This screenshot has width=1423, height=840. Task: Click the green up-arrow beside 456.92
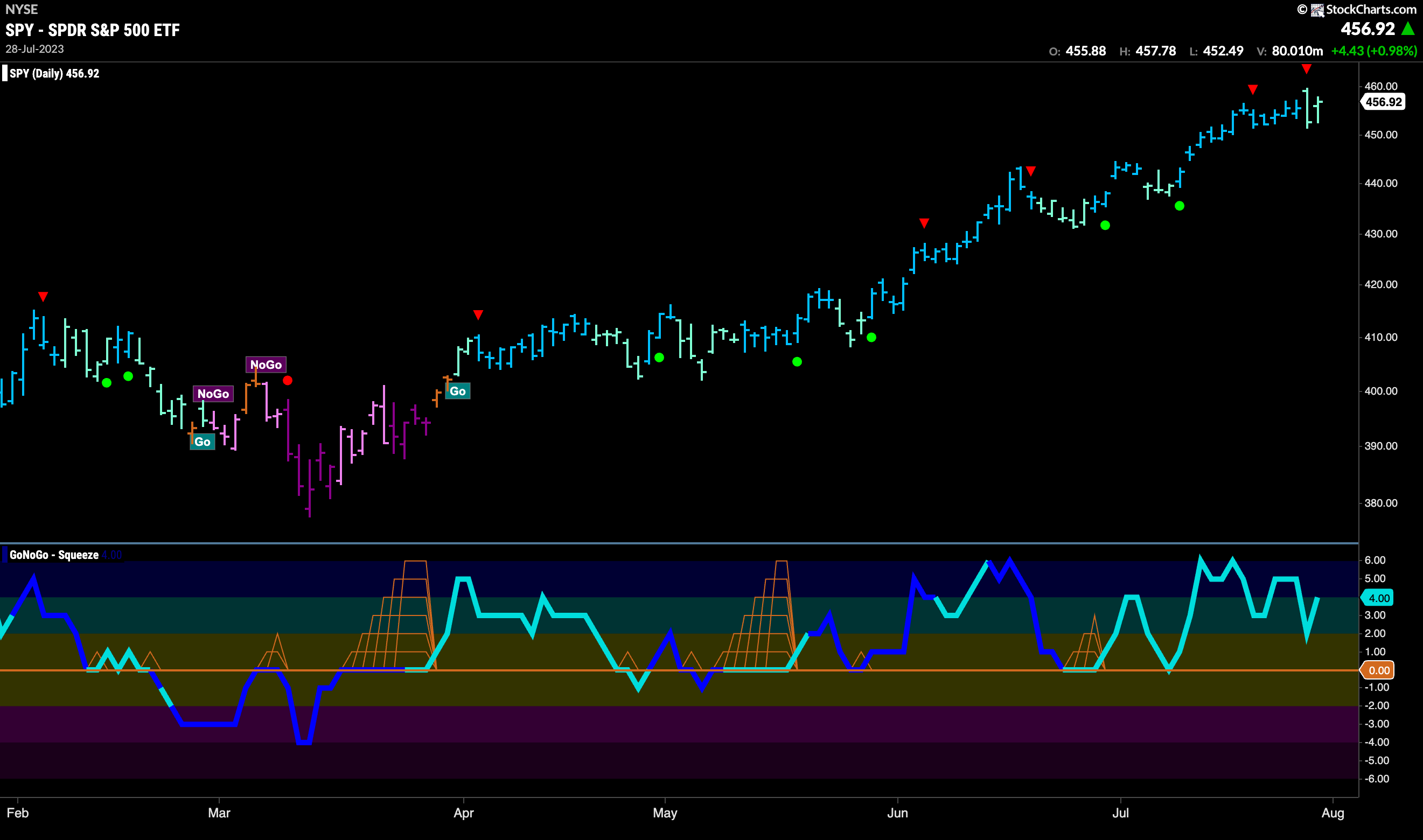(1408, 29)
